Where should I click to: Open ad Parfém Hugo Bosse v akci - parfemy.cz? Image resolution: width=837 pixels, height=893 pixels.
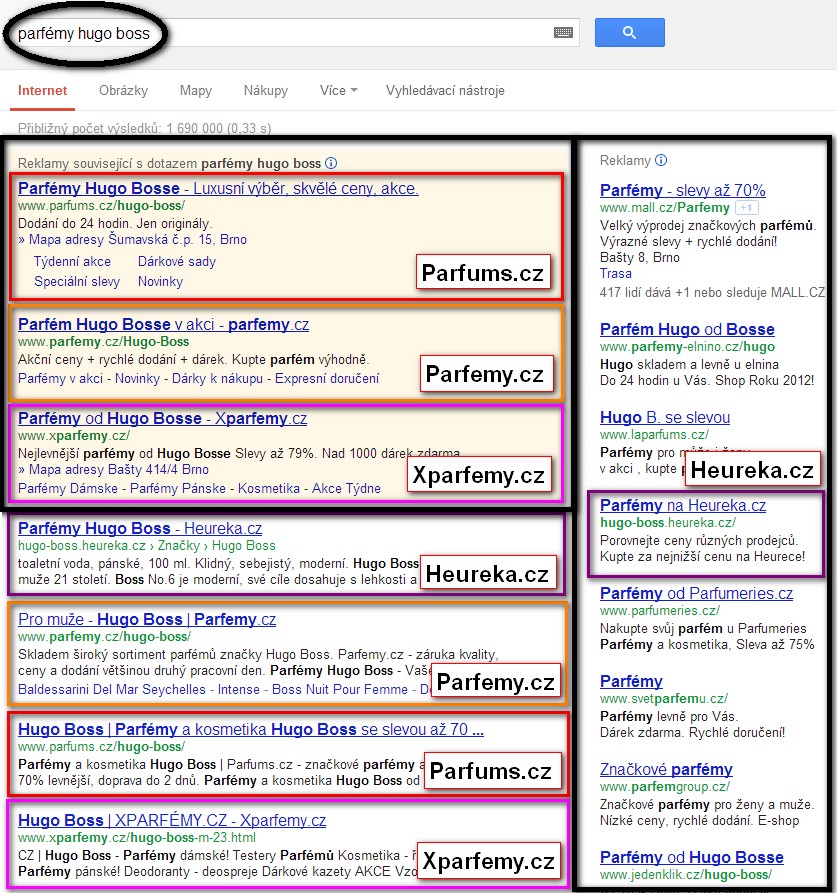click(x=163, y=324)
